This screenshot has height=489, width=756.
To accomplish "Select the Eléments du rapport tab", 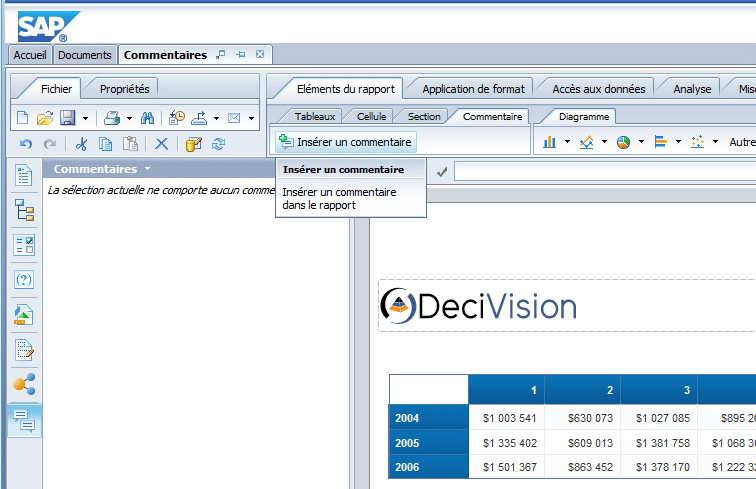I will (x=346, y=89).
